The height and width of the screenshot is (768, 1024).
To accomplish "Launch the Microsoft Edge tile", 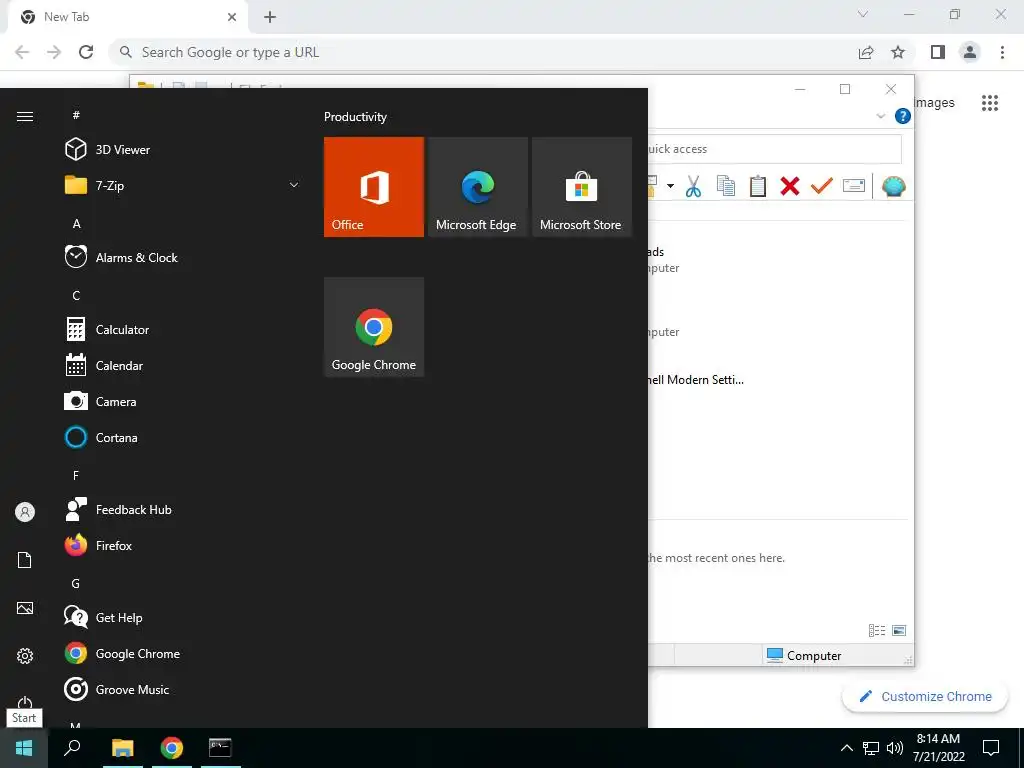I will click(477, 187).
